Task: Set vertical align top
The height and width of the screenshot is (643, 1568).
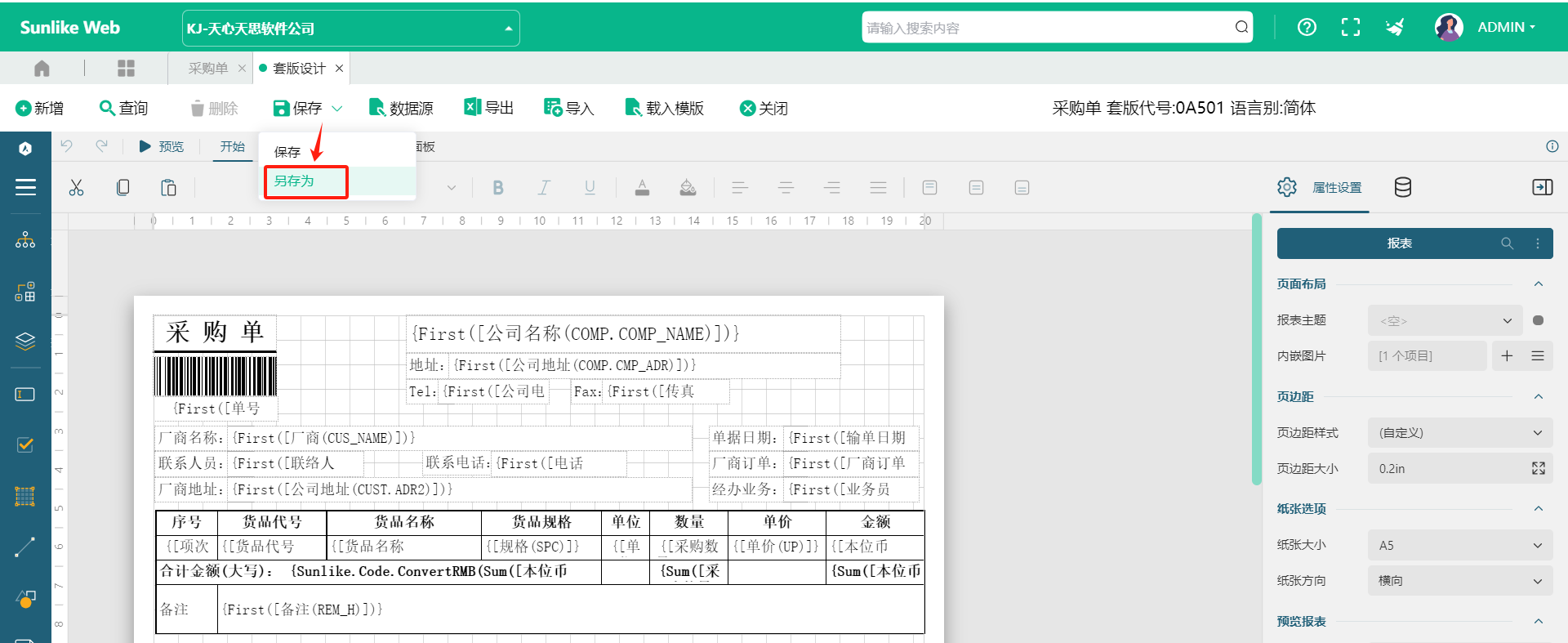Action: [x=929, y=188]
